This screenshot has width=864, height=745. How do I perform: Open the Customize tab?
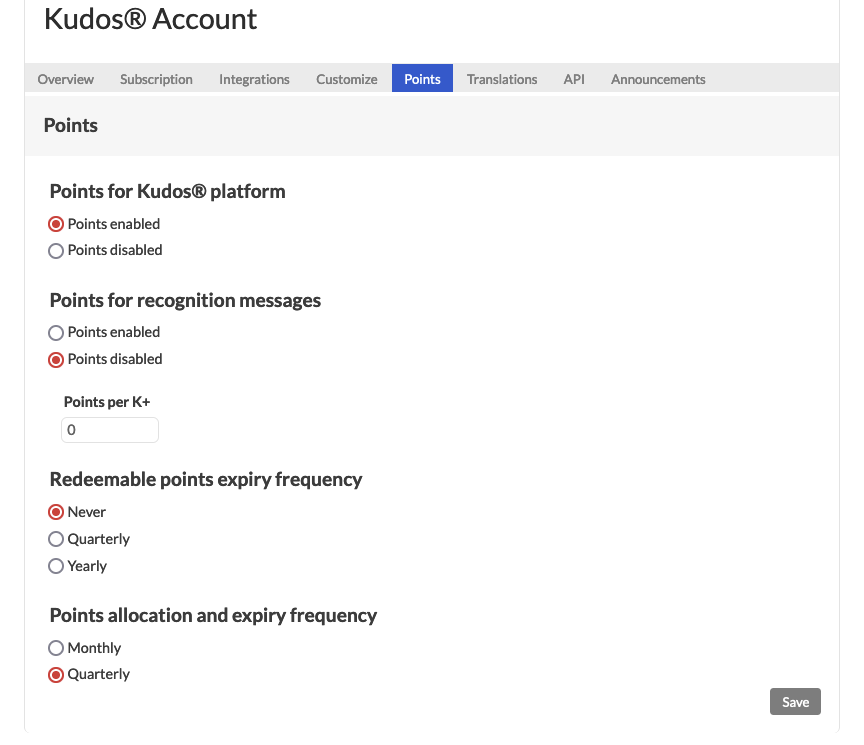[347, 79]
